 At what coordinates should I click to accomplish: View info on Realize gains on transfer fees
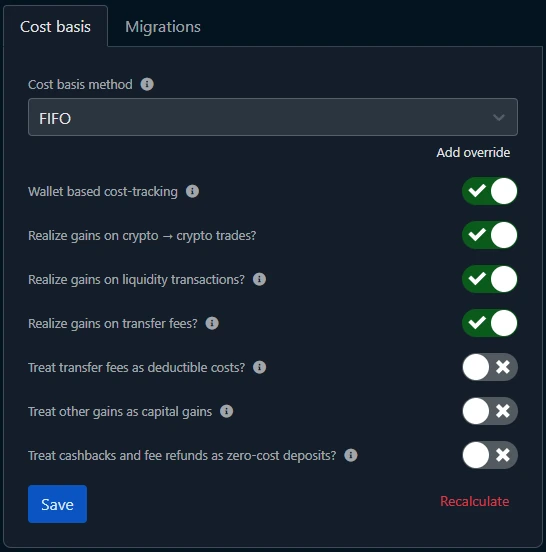[x=212, y=323]
